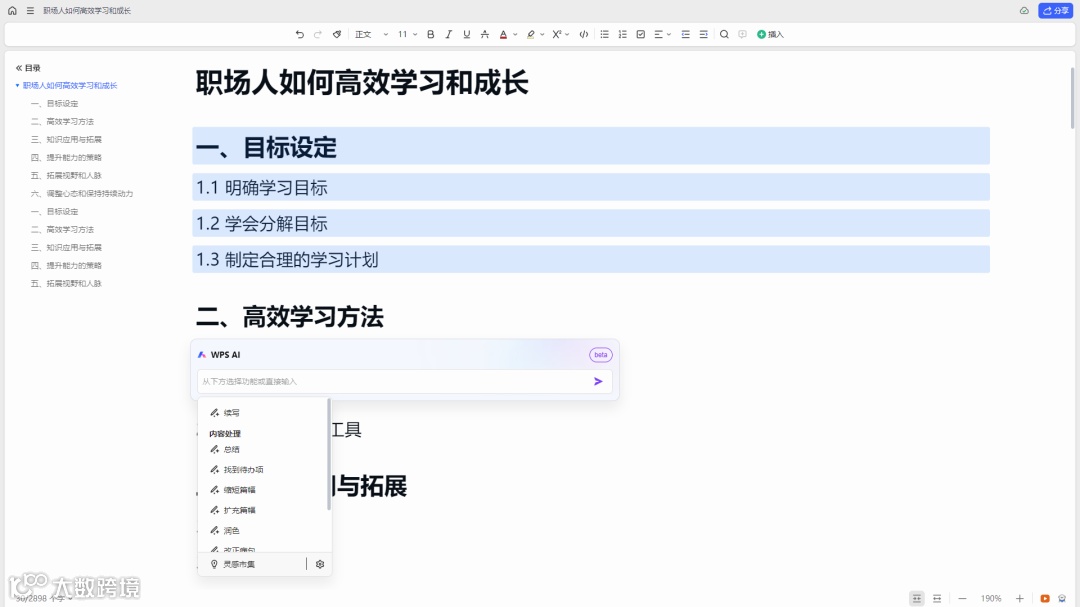1080x607 pixels.
Task: Go to first 一、目标设定 outline entry
Action: point(54,103)
